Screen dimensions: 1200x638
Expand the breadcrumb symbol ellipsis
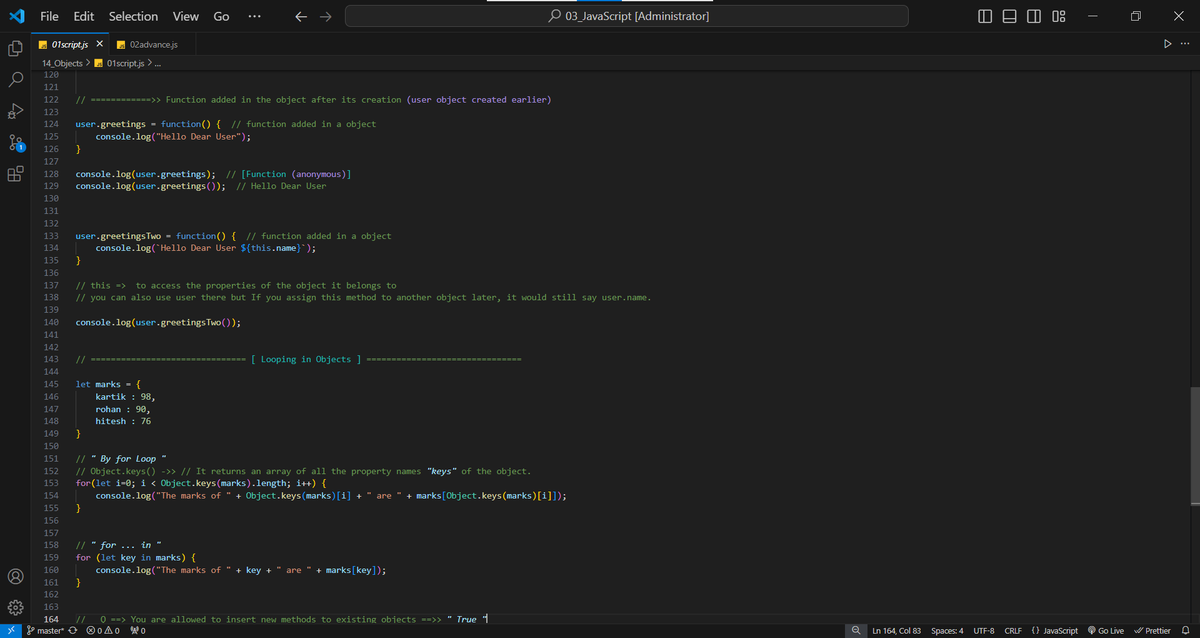point(158,63)
